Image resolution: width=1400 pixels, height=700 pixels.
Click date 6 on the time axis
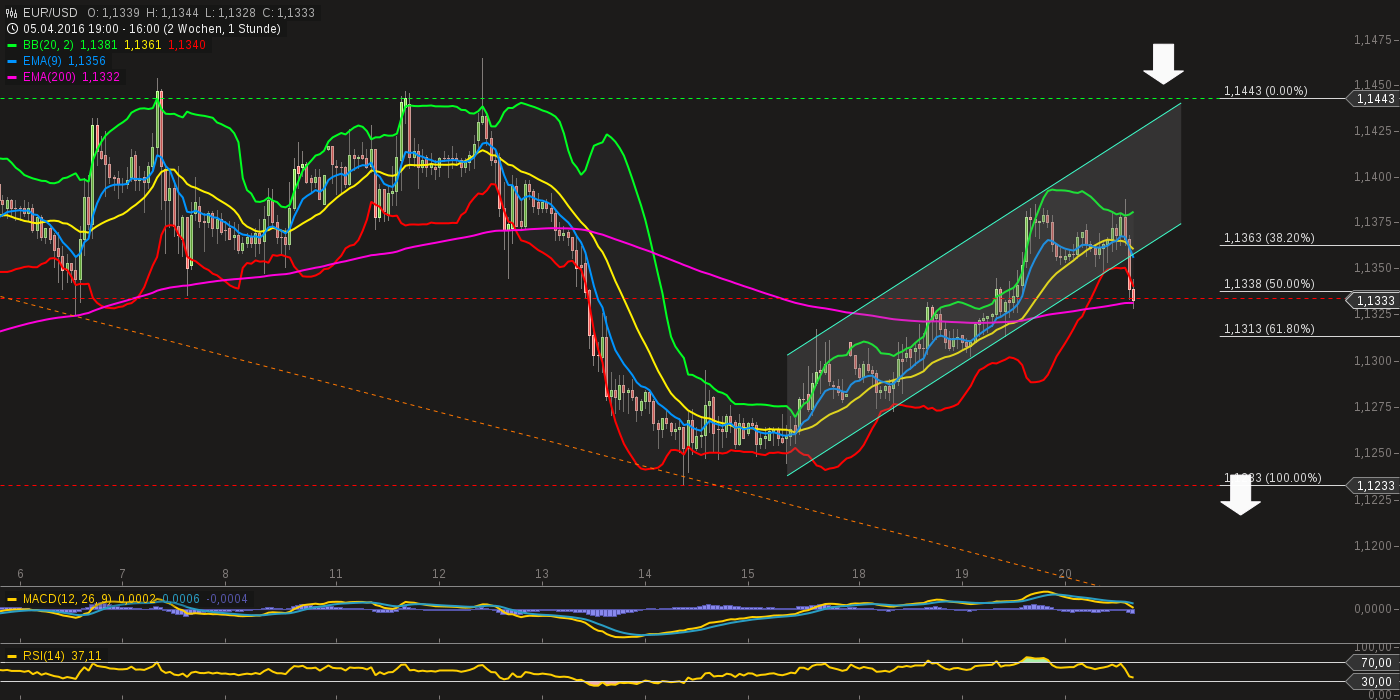coord(20,574)
